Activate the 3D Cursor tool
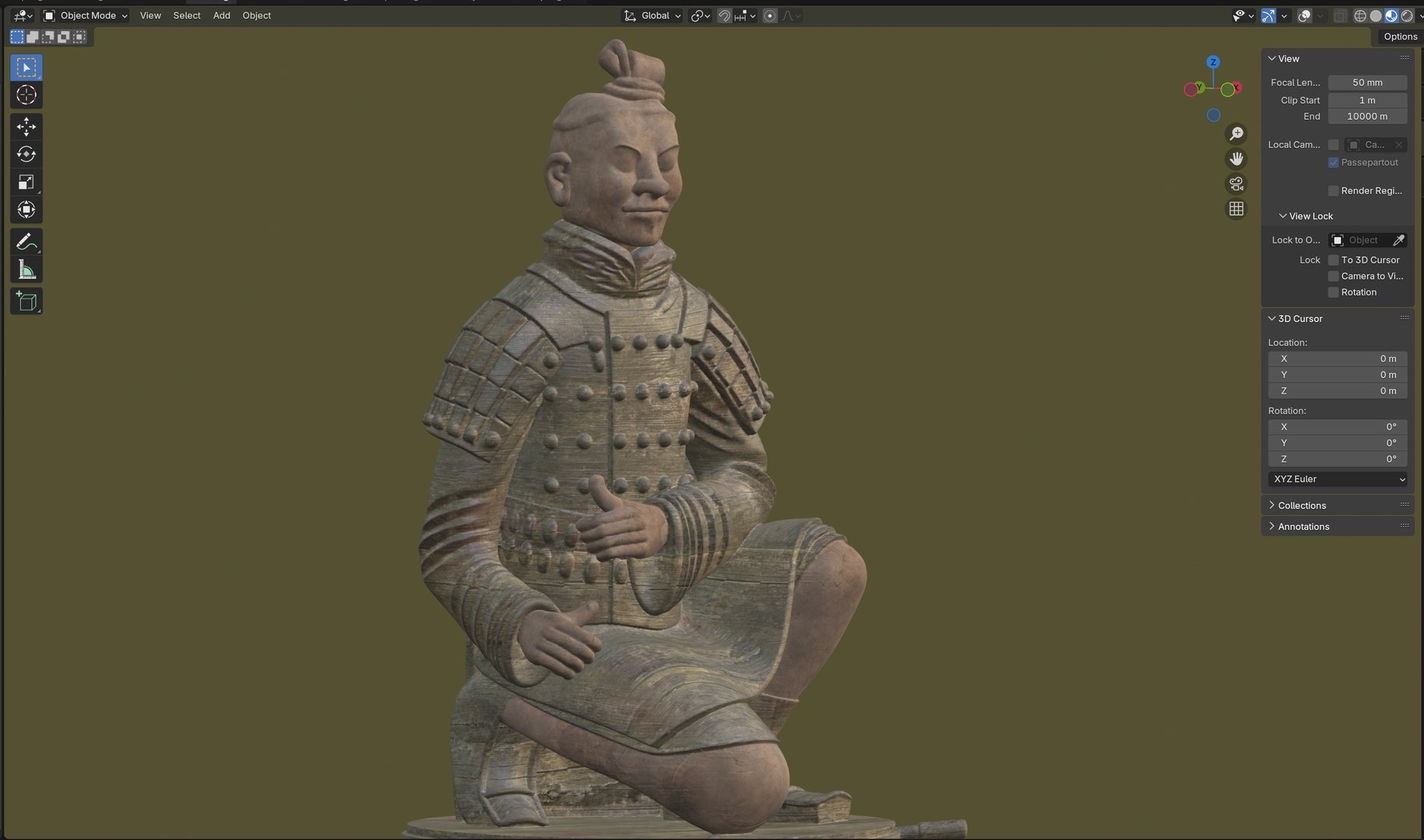Screen dimensions: 1424x840 [26, 95]
